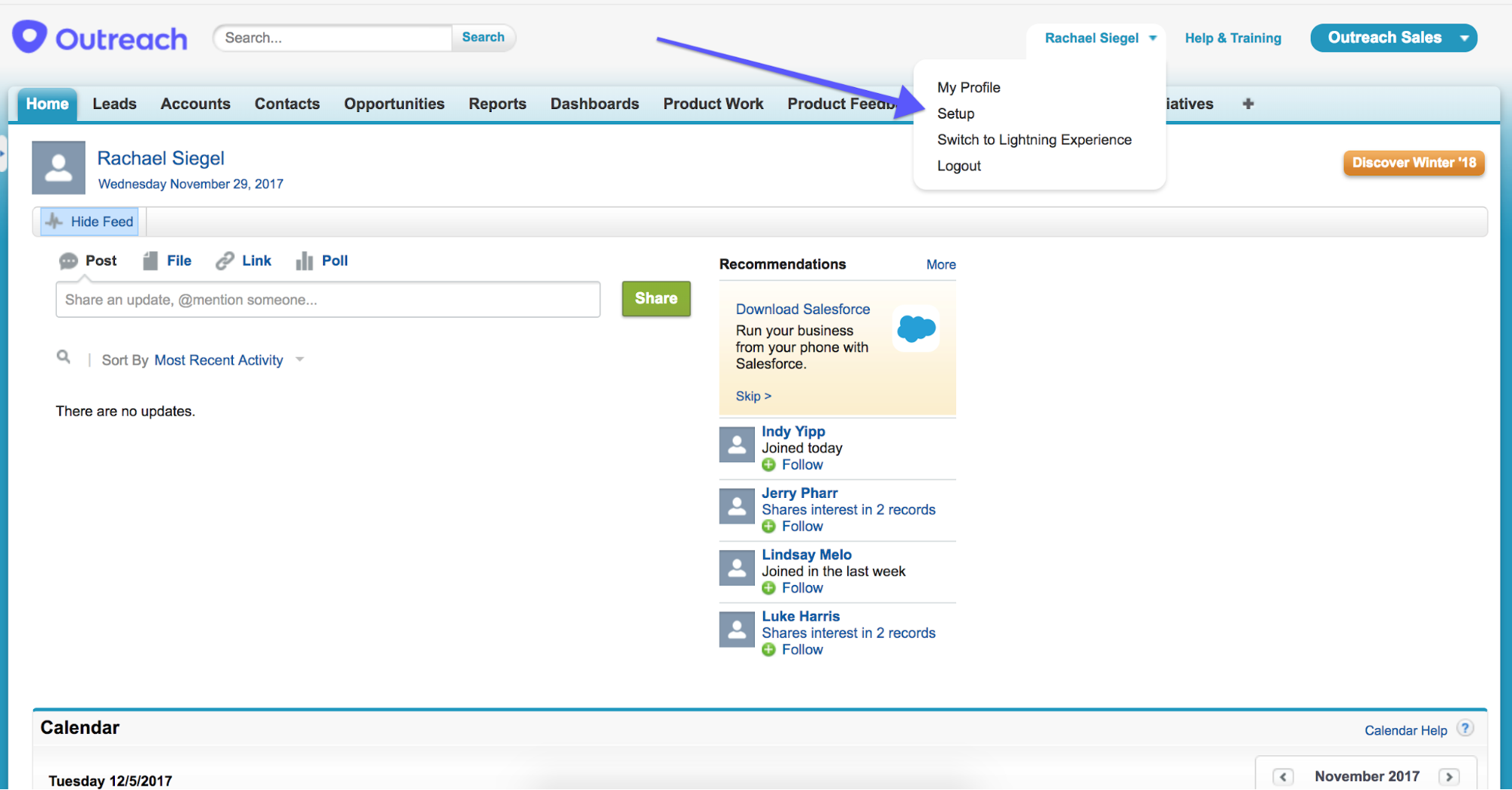
Task: Click the Share an update input field
Action: 328,300
